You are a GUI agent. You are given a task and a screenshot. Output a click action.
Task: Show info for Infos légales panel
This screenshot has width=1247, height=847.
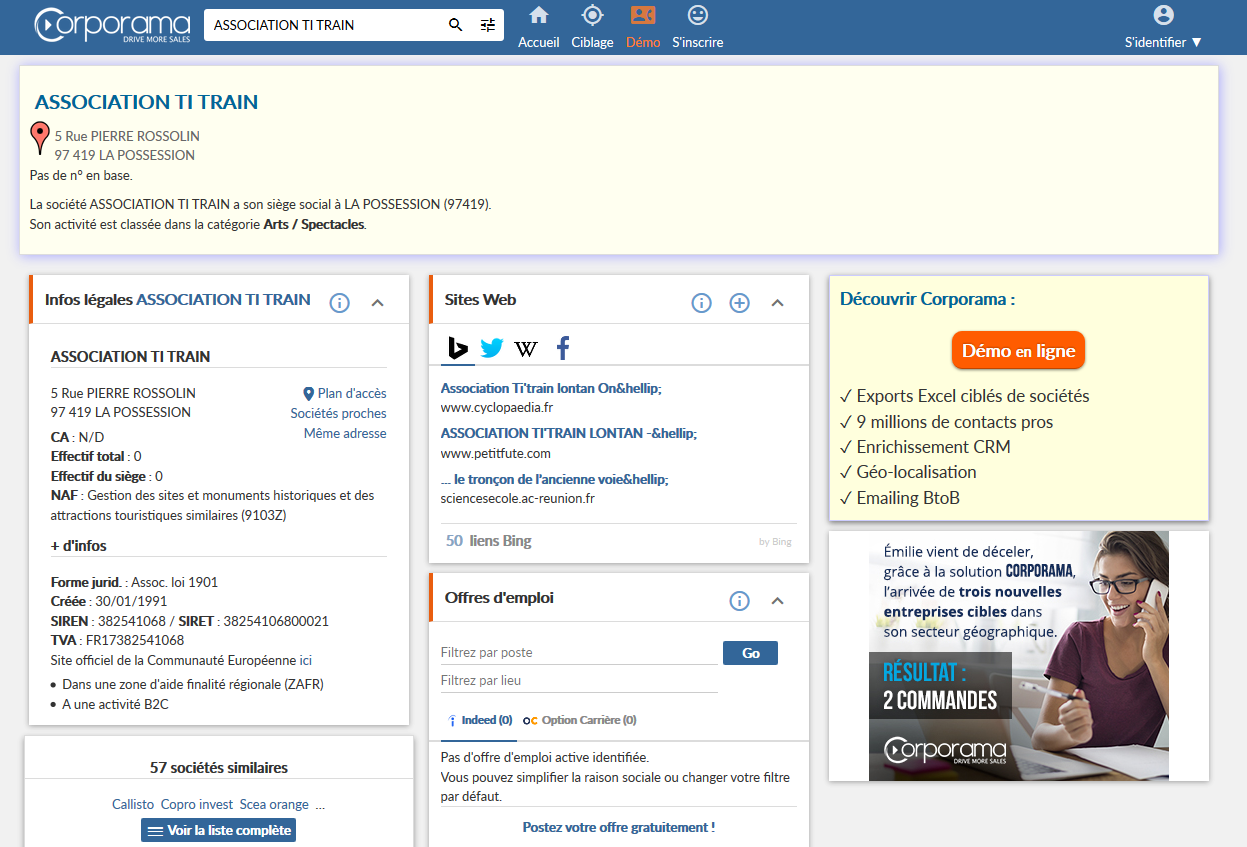(x=339, y=303)
